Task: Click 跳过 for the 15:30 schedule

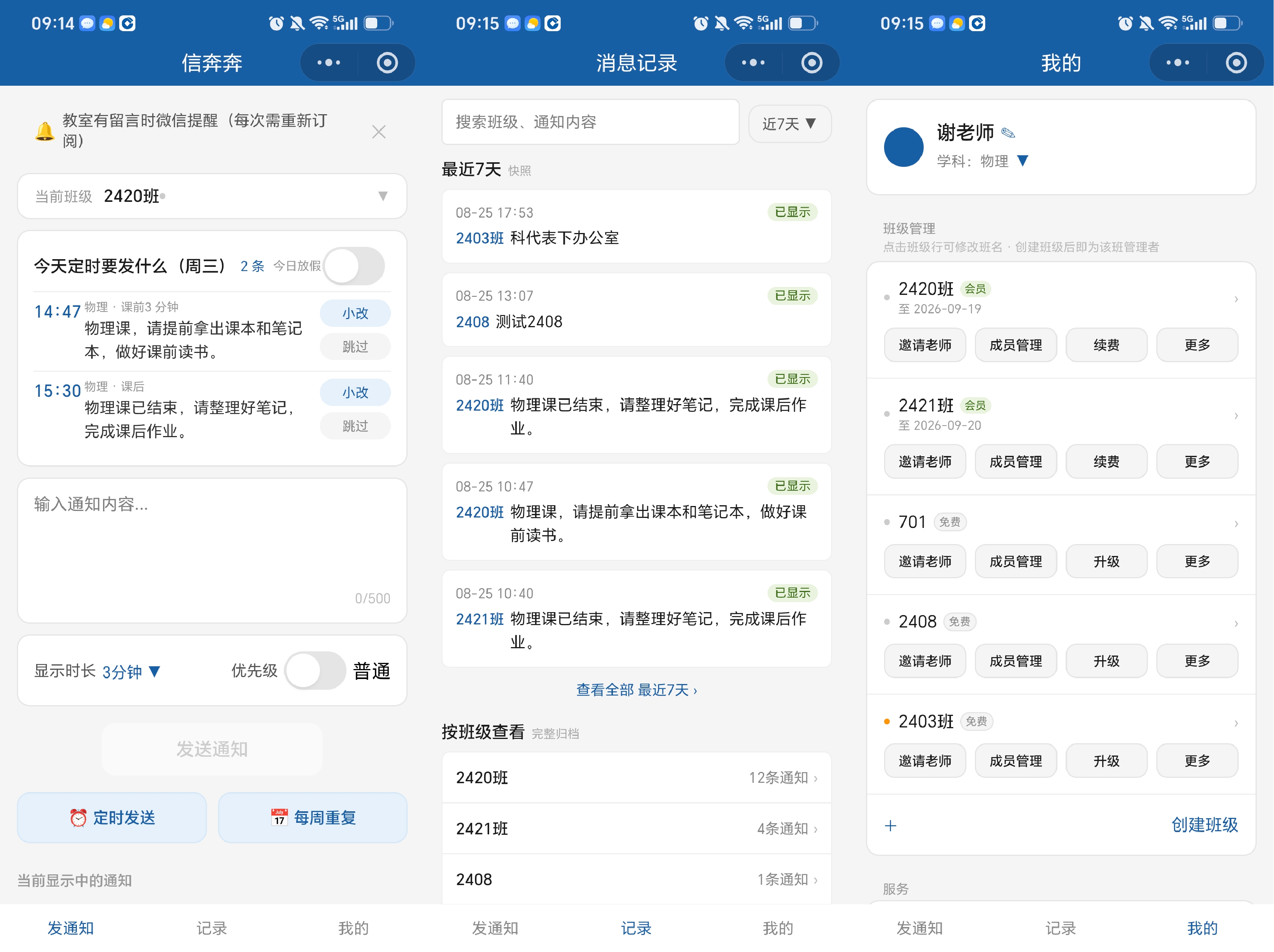Action: (355, 426)
